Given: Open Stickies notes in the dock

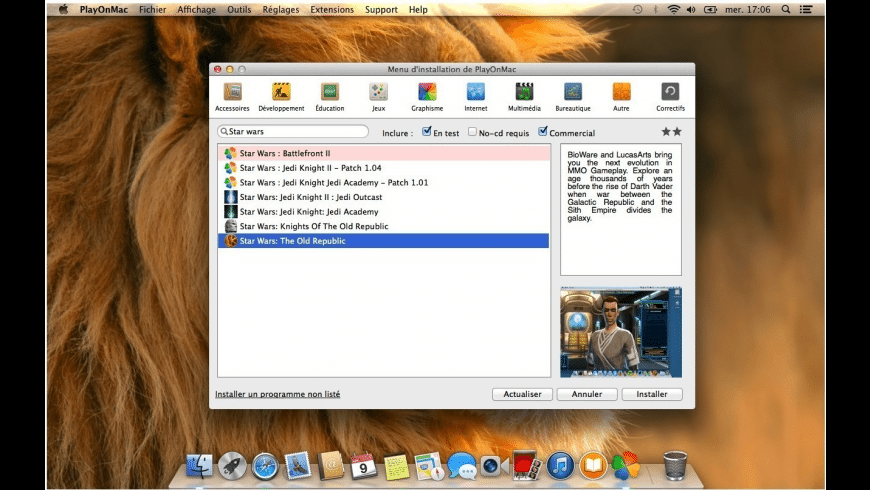Looking at the screenshot, I should click(x=396, y=467).
